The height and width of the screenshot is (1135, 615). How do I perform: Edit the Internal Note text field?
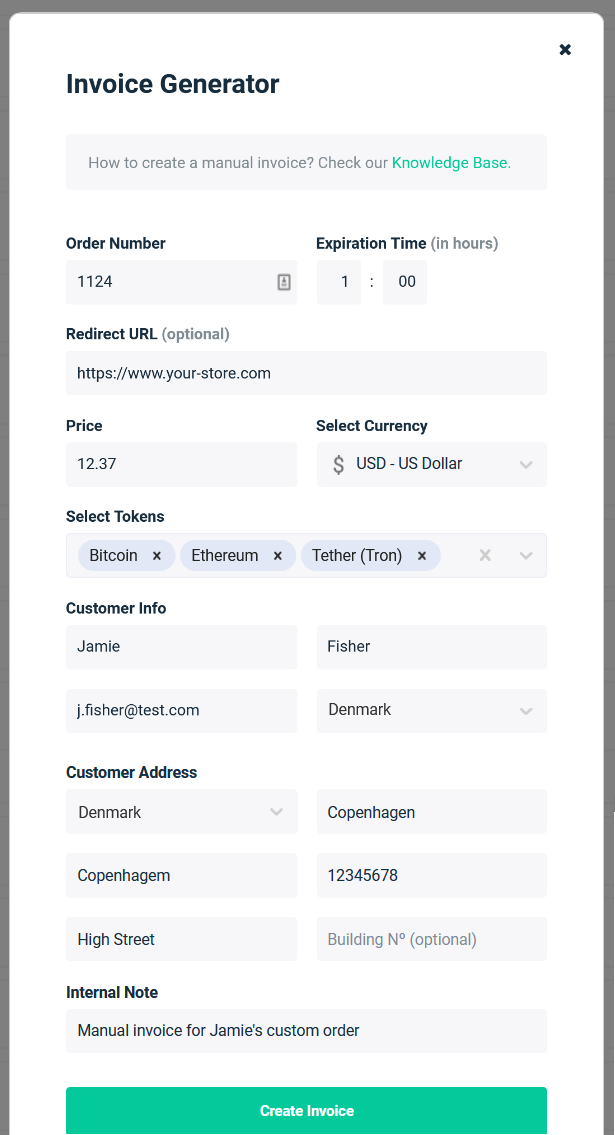306,1030
